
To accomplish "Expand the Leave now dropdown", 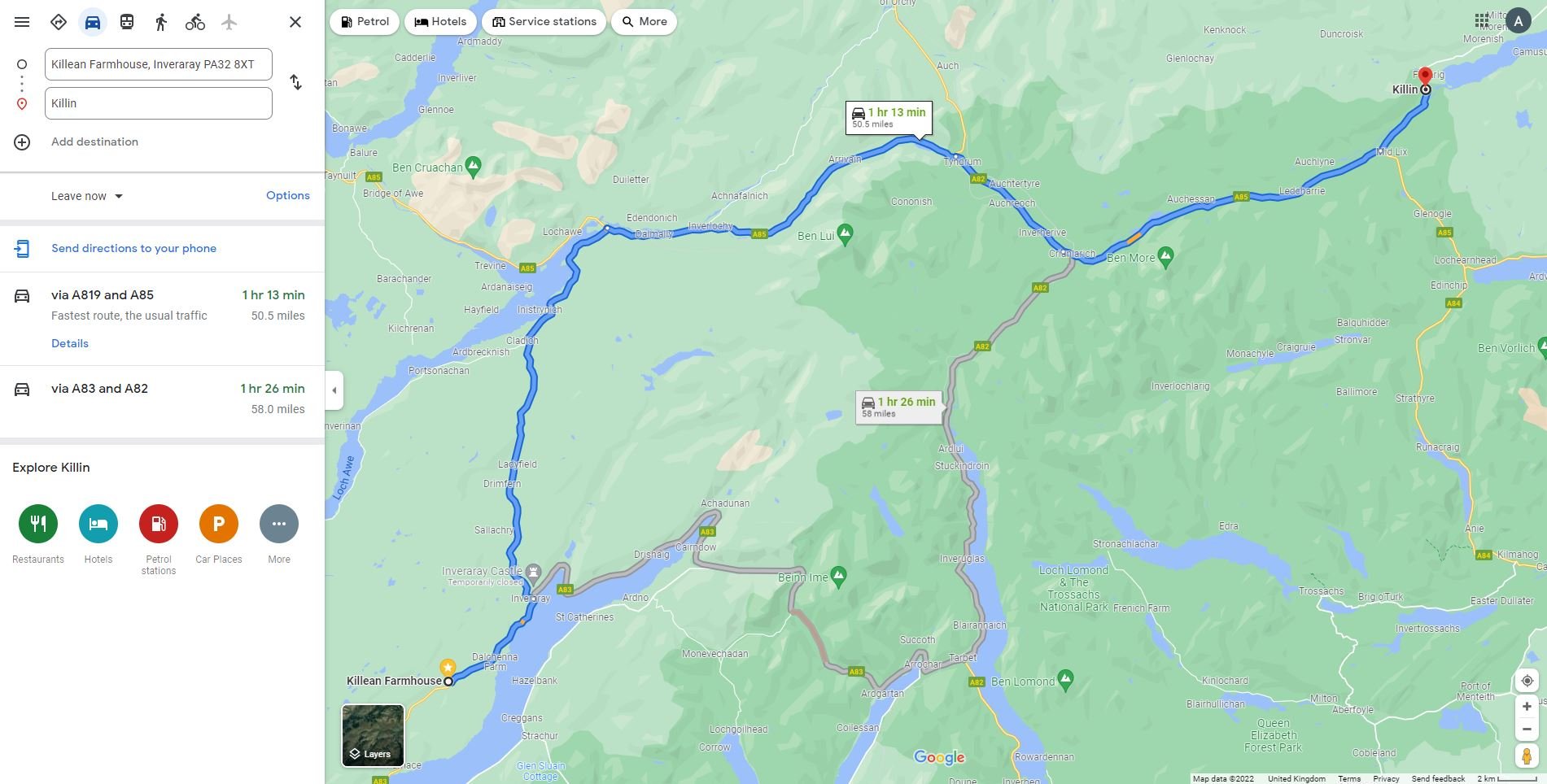I will [x=87, y=196].
